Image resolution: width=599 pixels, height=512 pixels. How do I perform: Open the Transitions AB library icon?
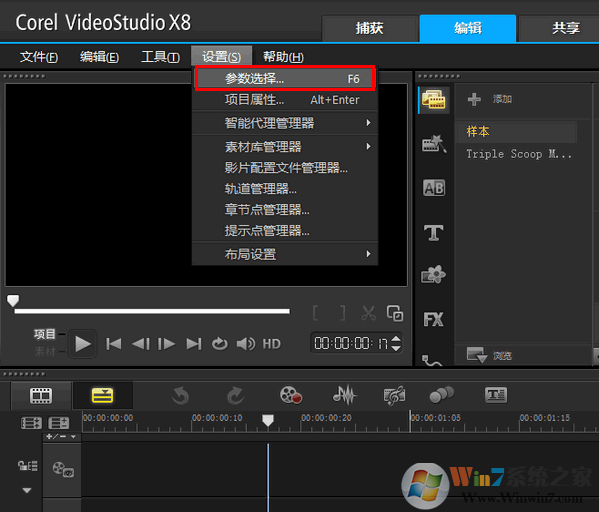[434, 188]
